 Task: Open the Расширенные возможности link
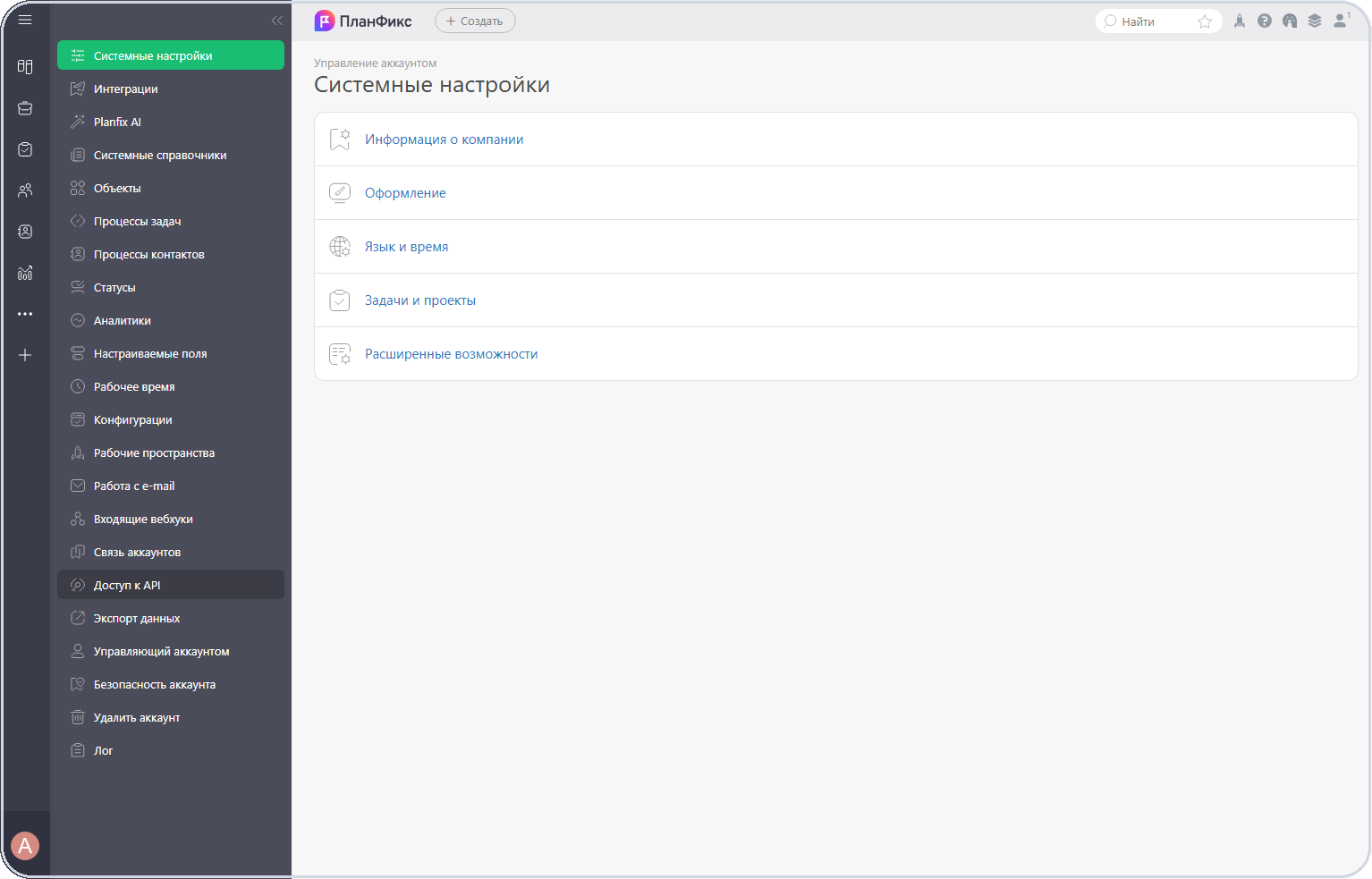coord(452,354)
